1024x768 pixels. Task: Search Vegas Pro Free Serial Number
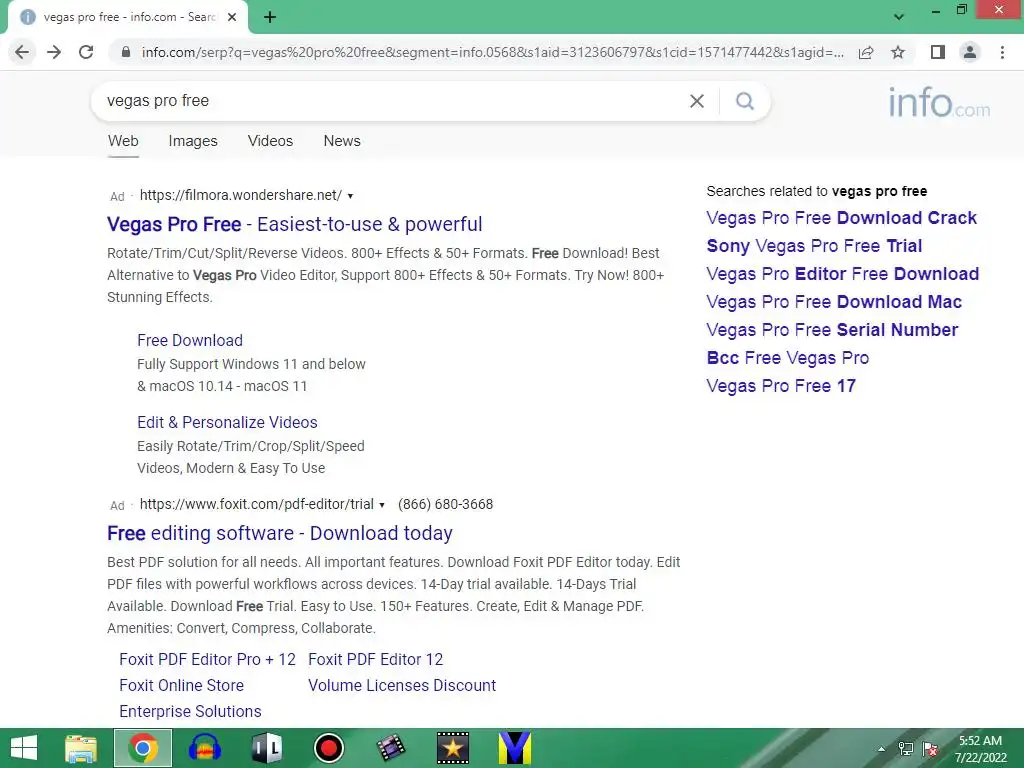[832, 330]
